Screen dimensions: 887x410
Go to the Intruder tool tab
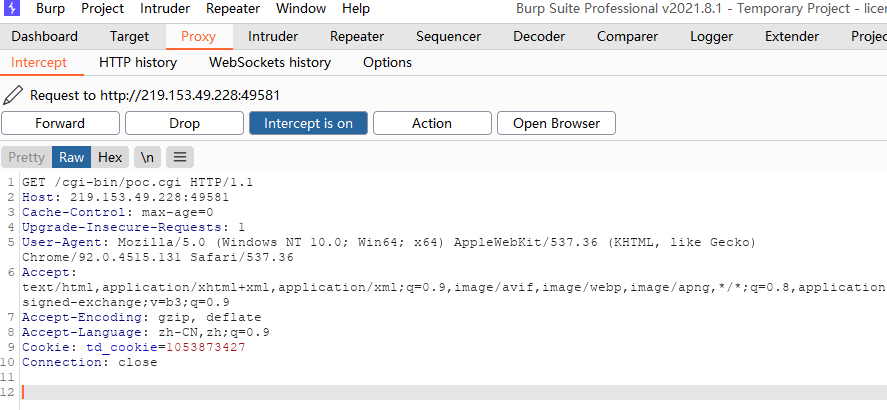(273, 37)
